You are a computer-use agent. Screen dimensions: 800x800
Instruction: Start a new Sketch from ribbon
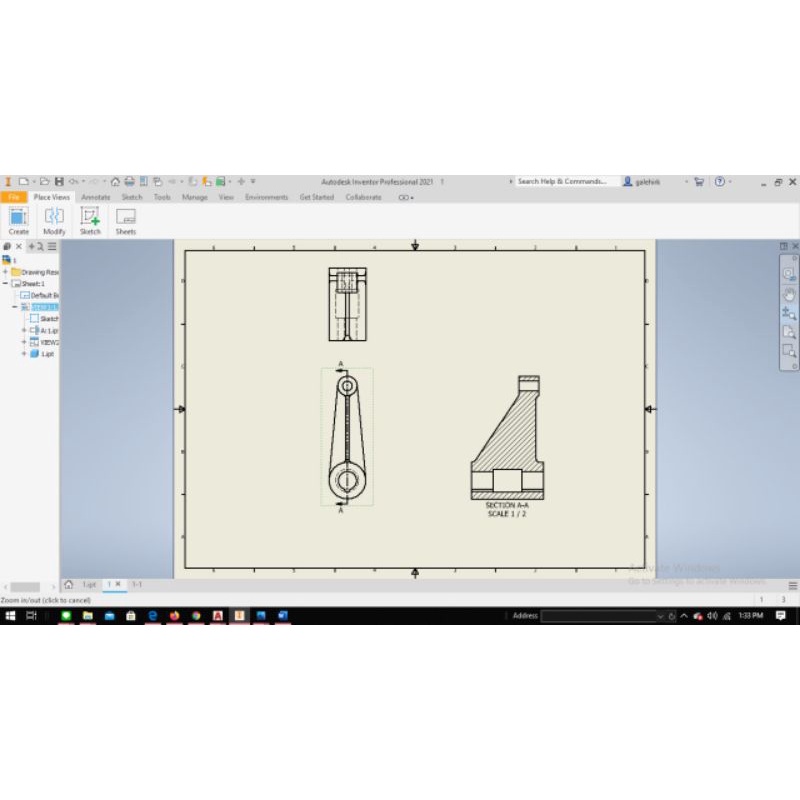[90, 221]
